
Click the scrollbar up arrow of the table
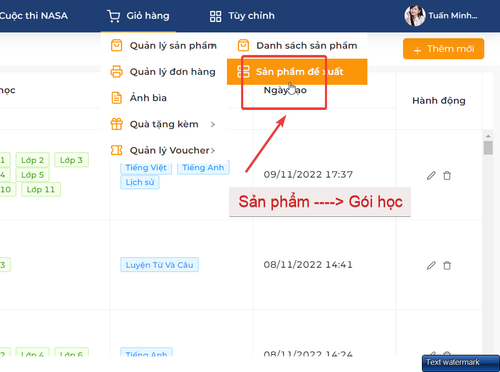pyautogui.click(x=488, y=136)
